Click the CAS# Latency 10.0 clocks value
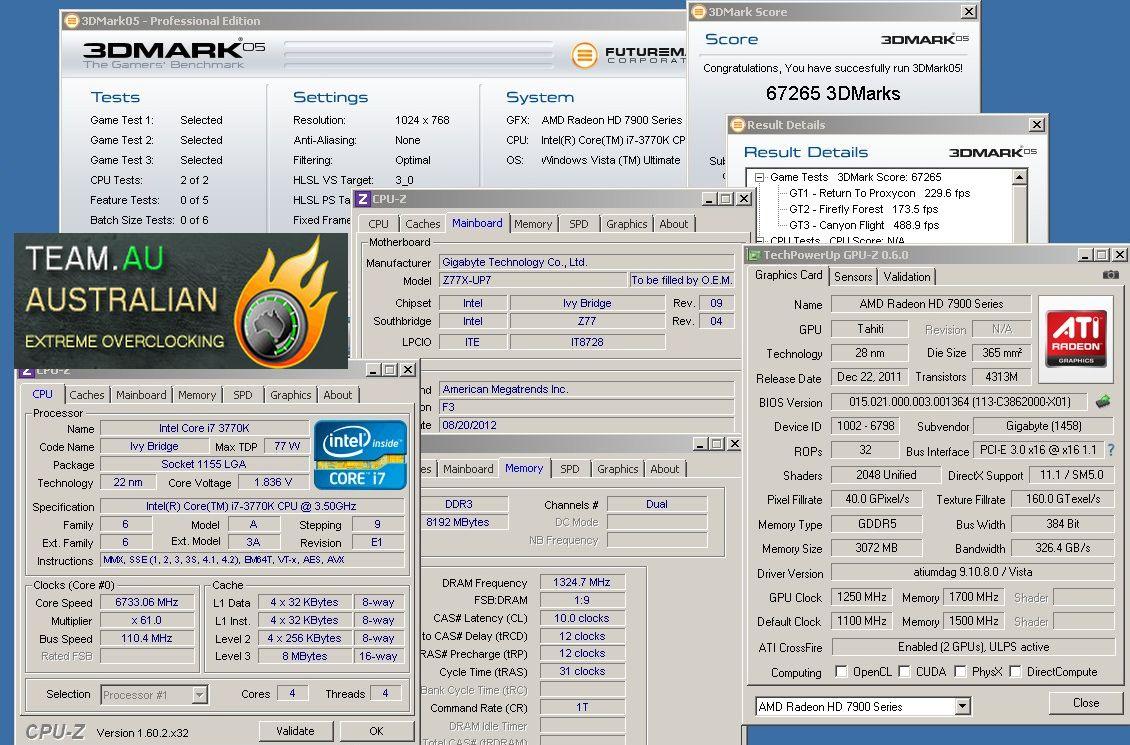The width and height of the screenshot is (1130, 745). (582, 618)
